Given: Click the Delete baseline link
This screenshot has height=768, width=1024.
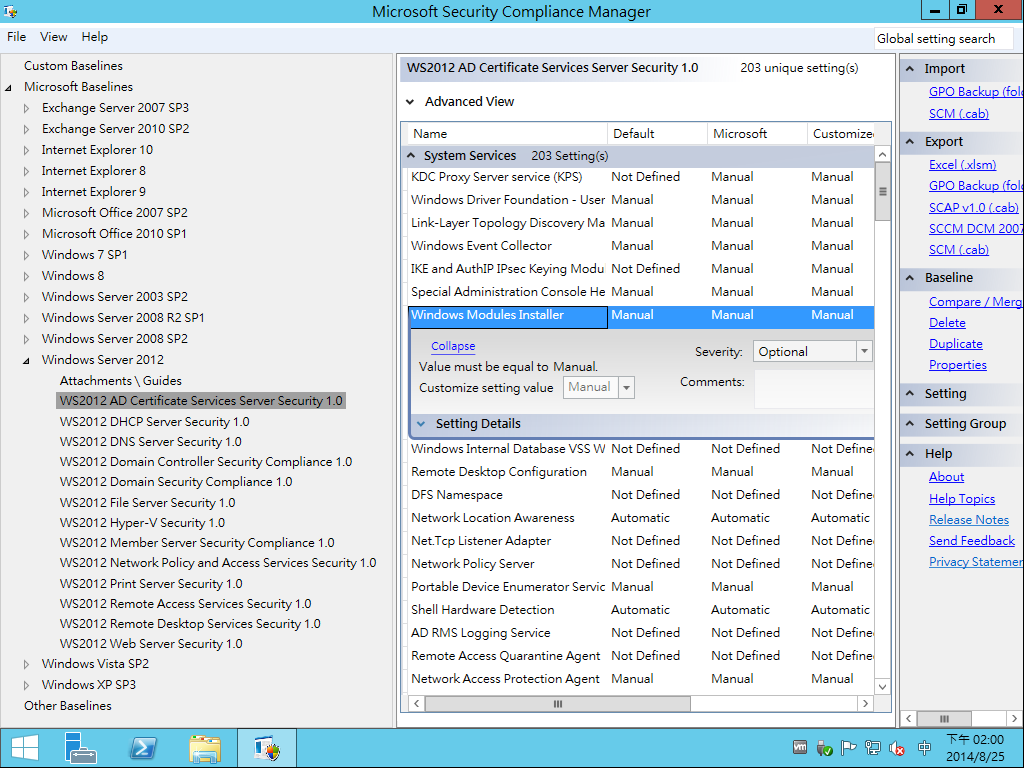Looking at the screenshot, I should click(x=947, y=323).
